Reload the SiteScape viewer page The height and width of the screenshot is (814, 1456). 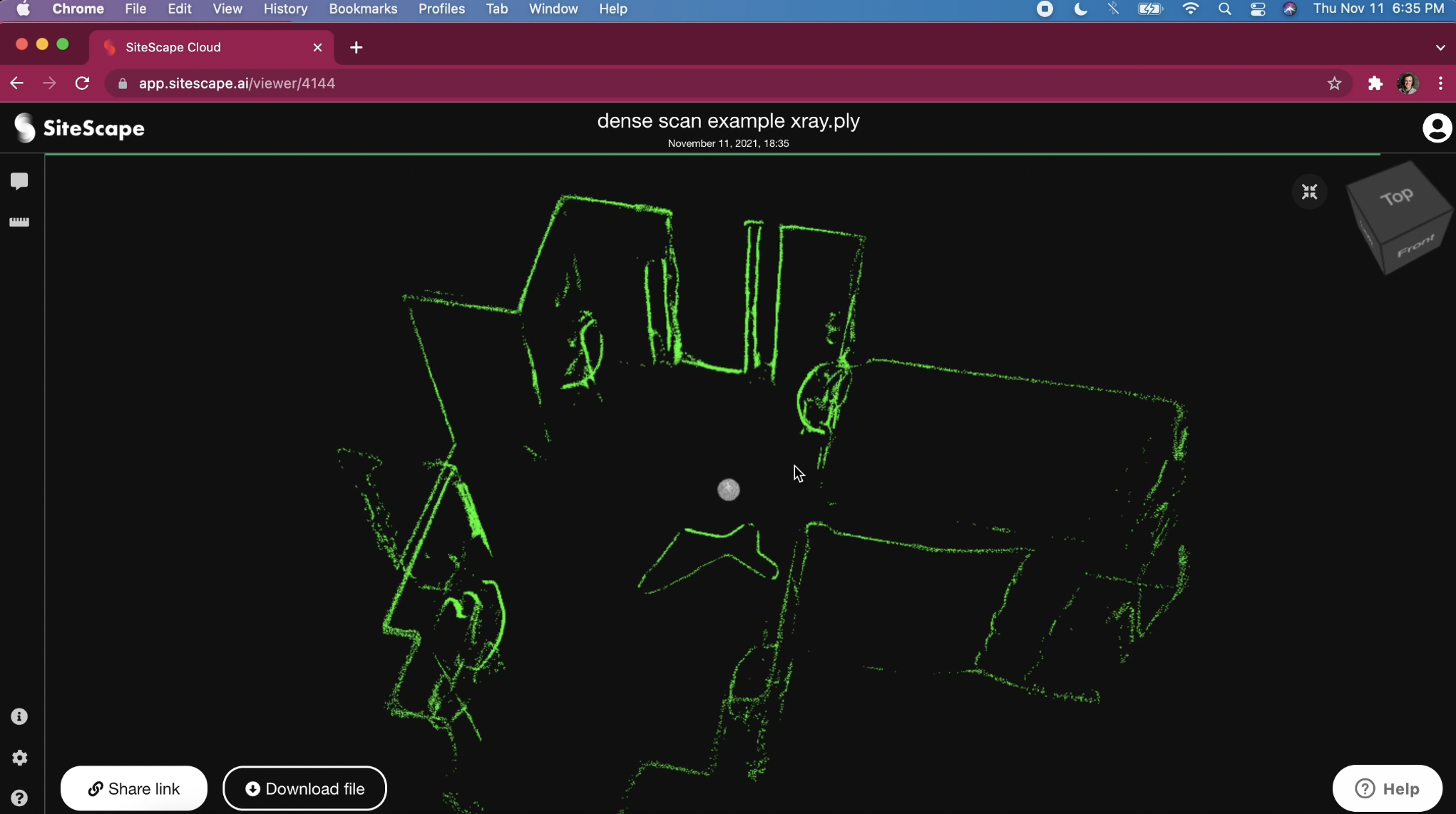(x=83, y=83)
